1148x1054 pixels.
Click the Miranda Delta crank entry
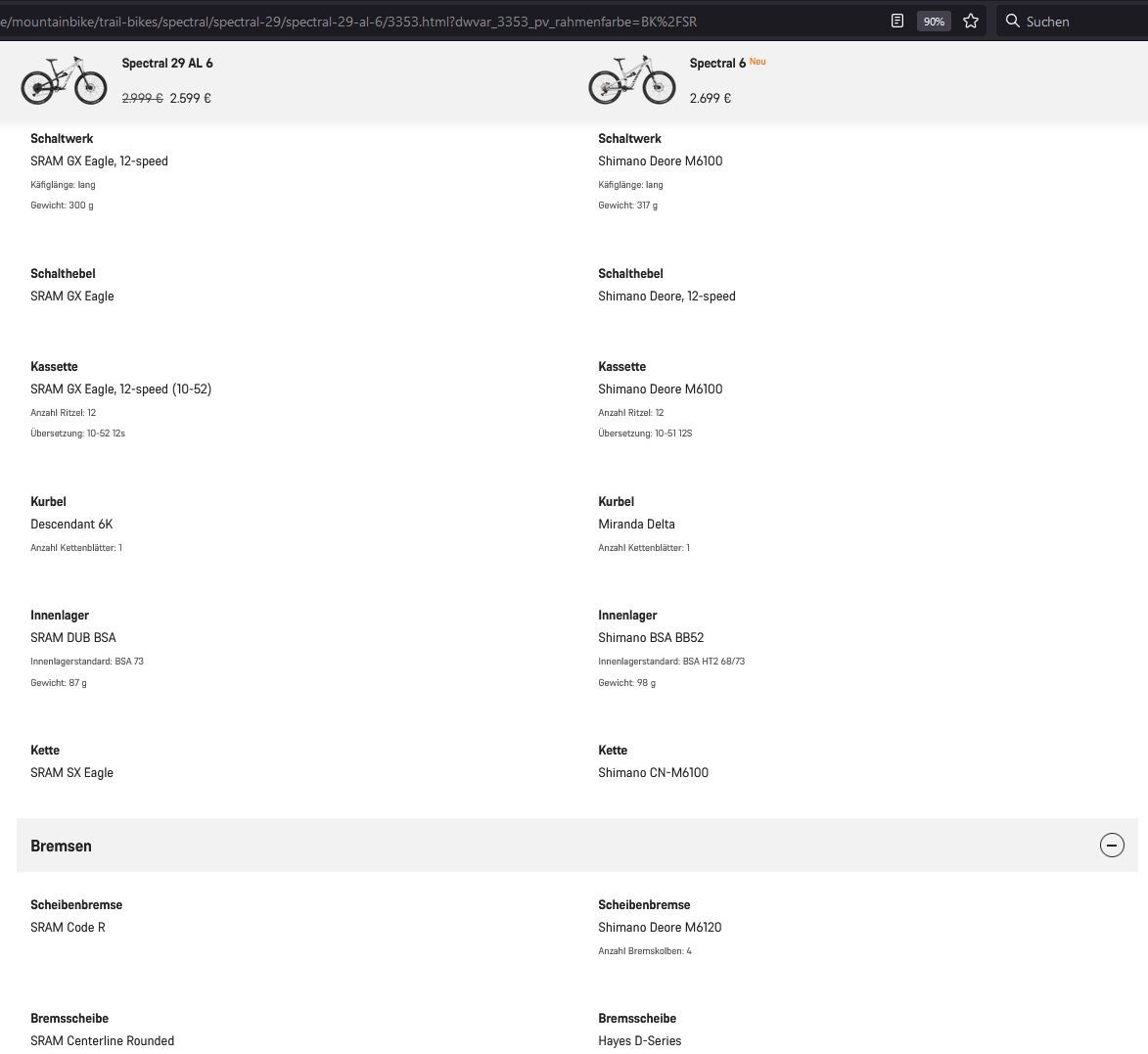click(x=636, y=524)
